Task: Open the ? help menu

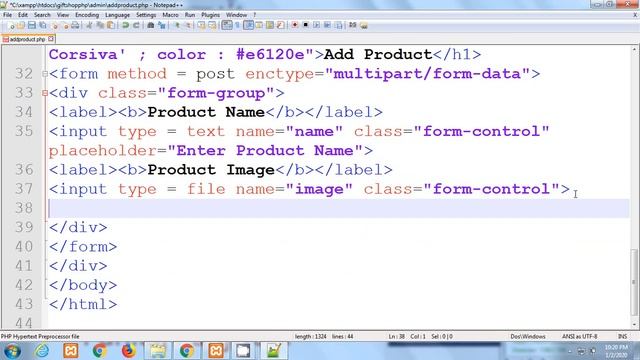Action: click(255, 15)
